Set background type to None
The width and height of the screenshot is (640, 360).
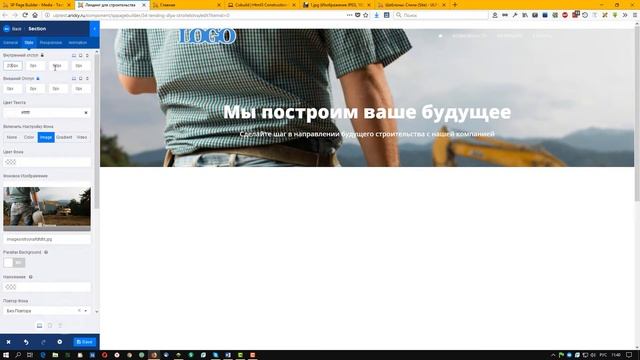[12, 137]
